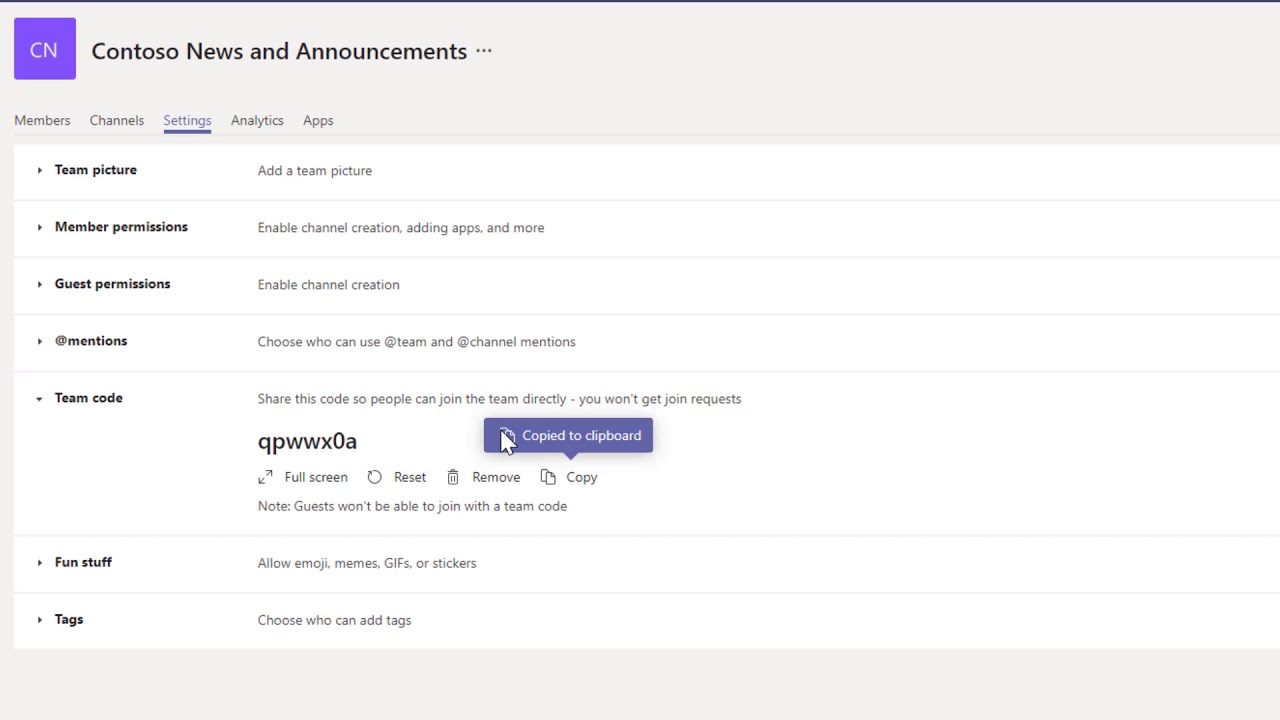Click Allow emoji, memes, GIFs text

[367, 563]
